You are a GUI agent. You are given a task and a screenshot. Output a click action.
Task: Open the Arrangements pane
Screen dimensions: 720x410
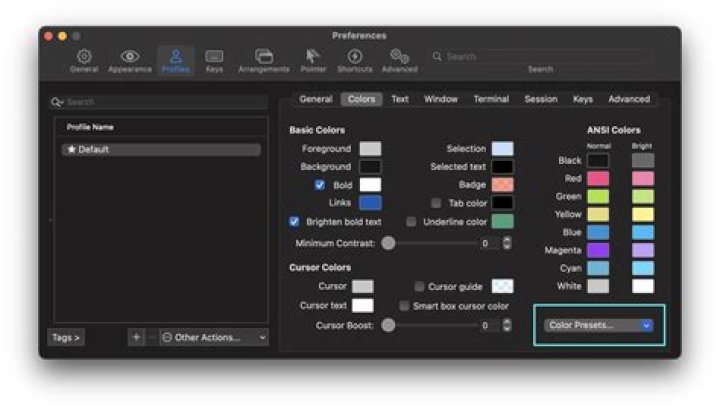pyautogui.click(x=264, y=61)
